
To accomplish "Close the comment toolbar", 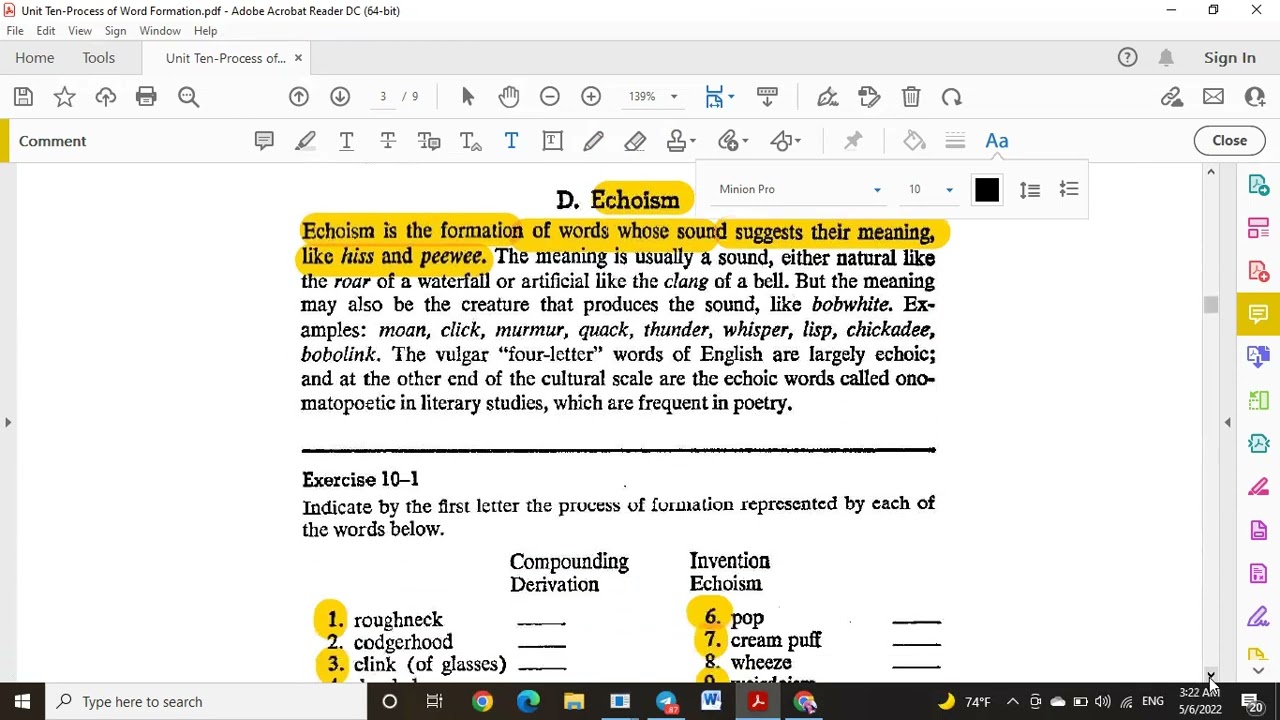I will click(x=1229, y=141).
